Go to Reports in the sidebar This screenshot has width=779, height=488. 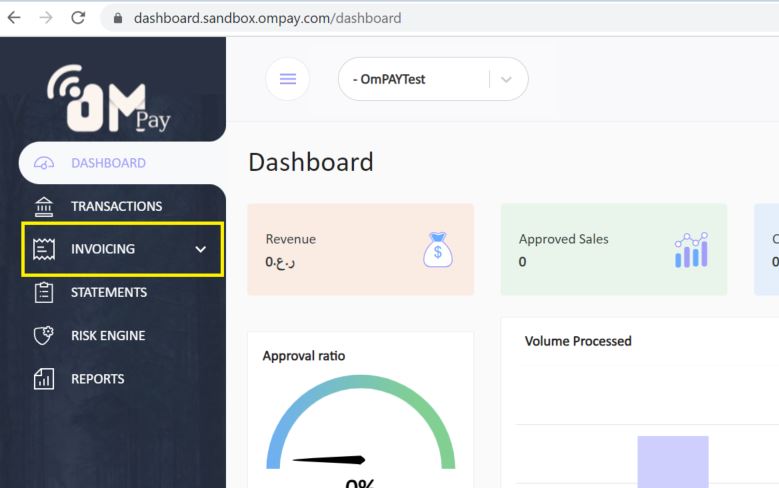click(x=98, y=379)
